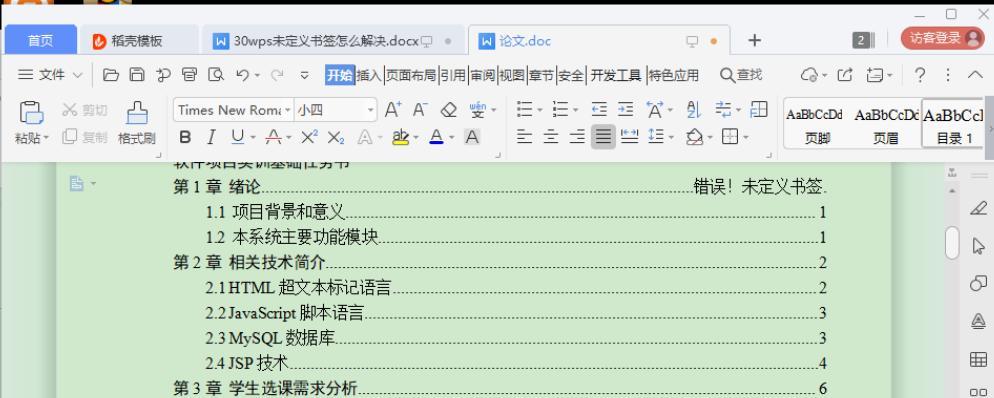This screenshot has width=994, height=398.
Task: Increase font size with the A+ icon
Action: tap(392, 110)
